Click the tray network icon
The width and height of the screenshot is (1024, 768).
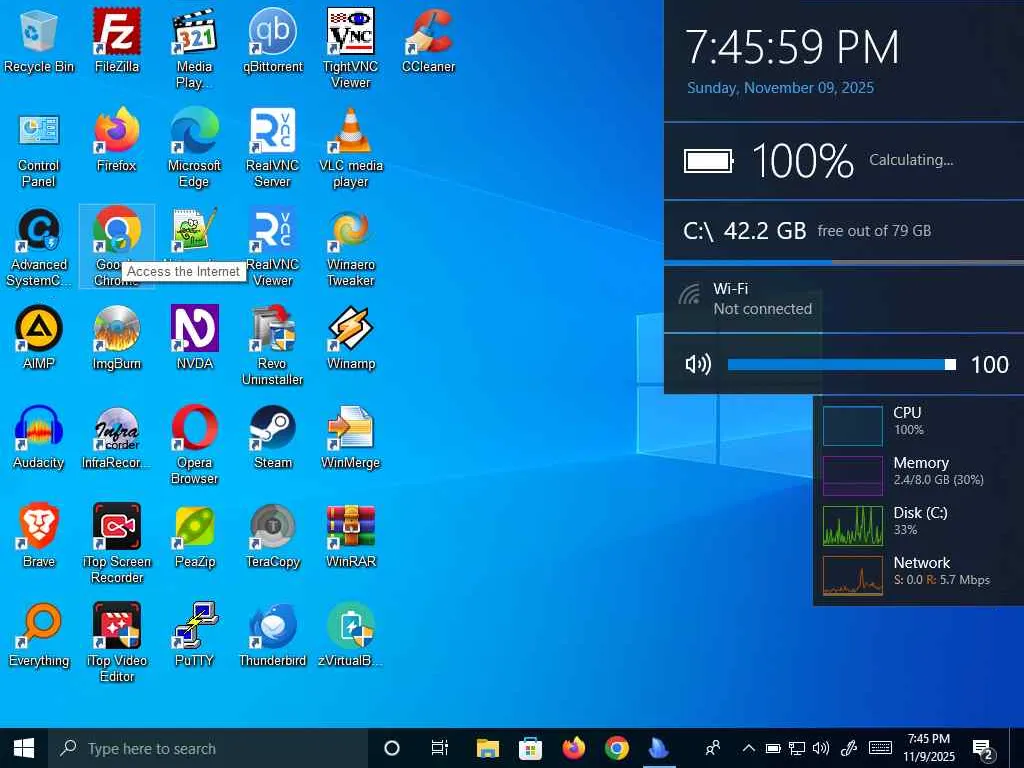[x=797, y=748]
